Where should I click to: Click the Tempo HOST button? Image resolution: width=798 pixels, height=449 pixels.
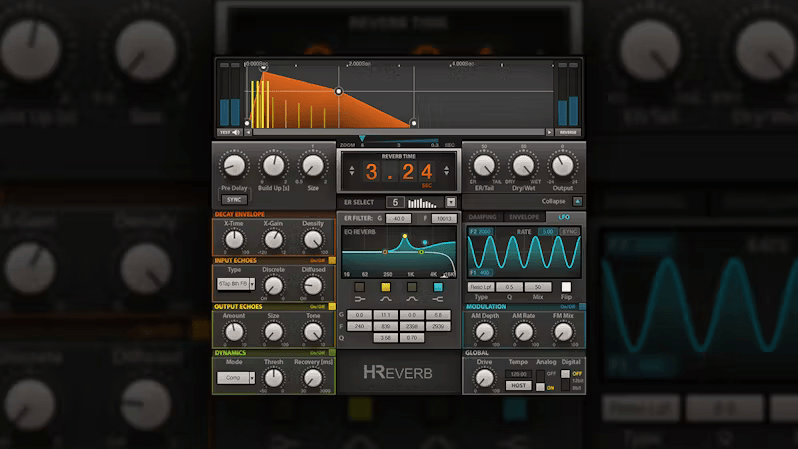click(518, 385)
